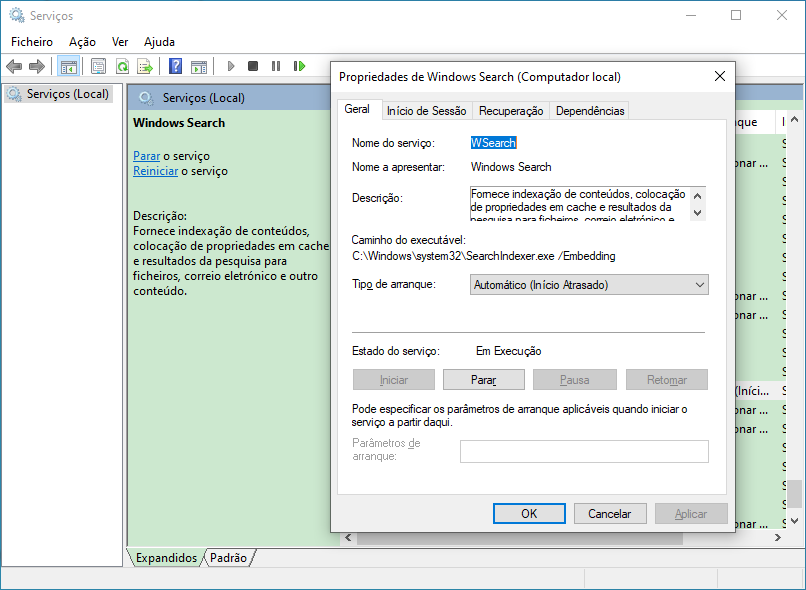Toggle Show/Hide Console Tree icon
Screen dimensions: 806x590
tap(68, 66)
